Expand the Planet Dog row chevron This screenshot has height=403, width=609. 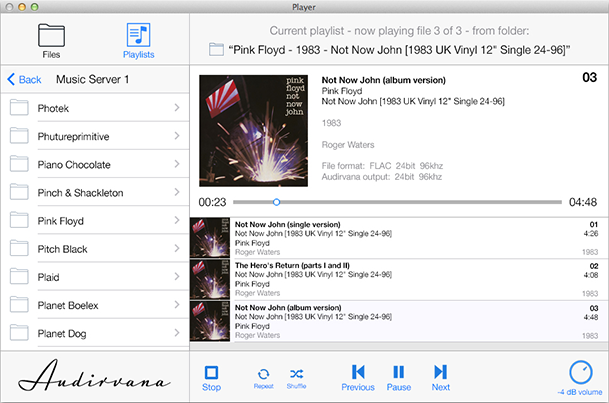177,333
